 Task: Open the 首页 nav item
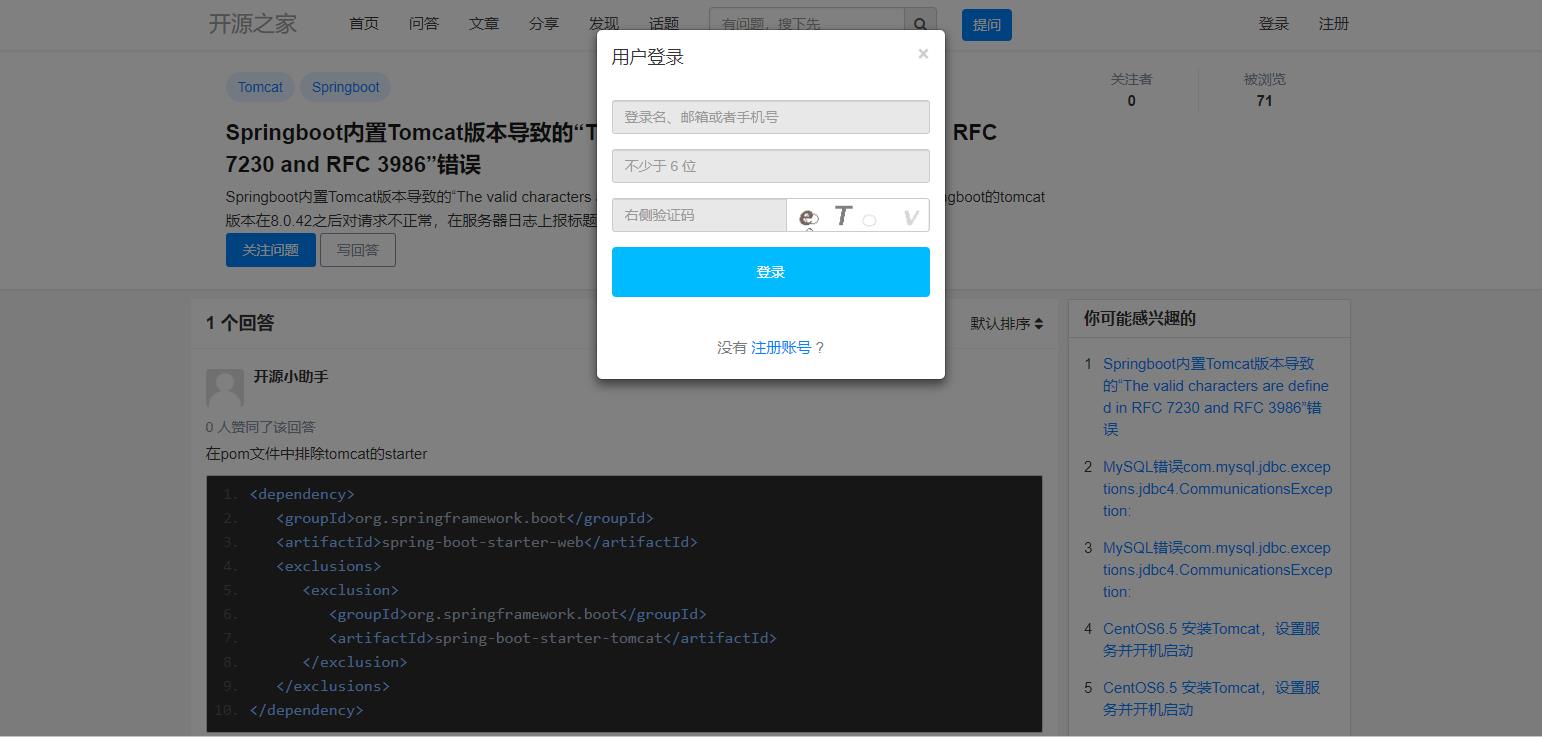coord(364,24)
